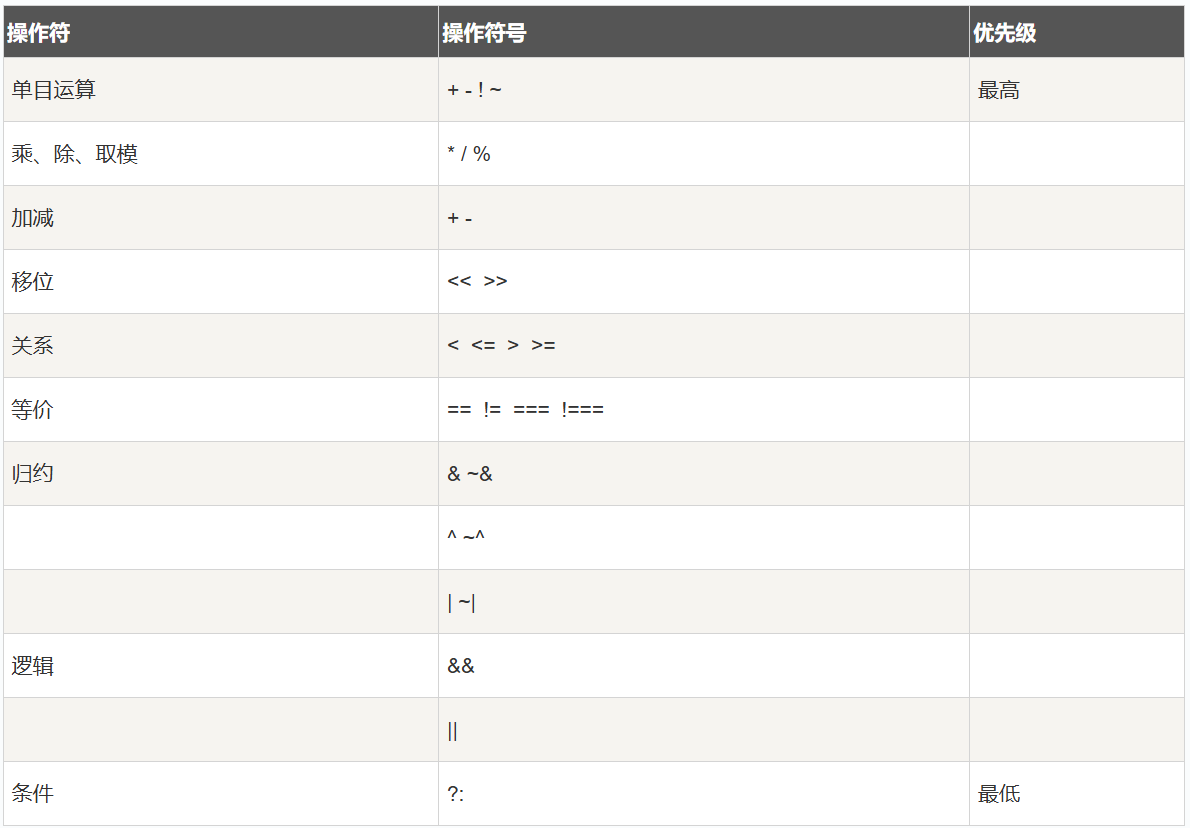Click the 关系 row label

pos(33,346)
